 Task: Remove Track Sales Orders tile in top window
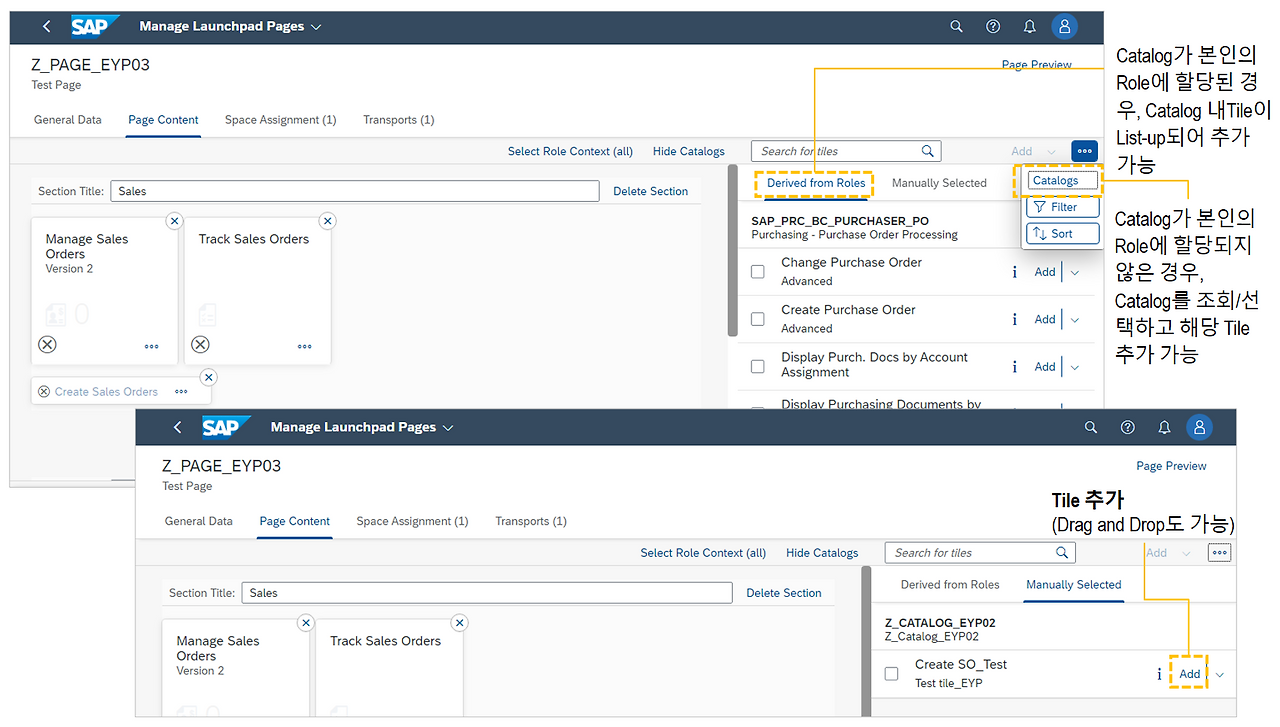point(327,221)
